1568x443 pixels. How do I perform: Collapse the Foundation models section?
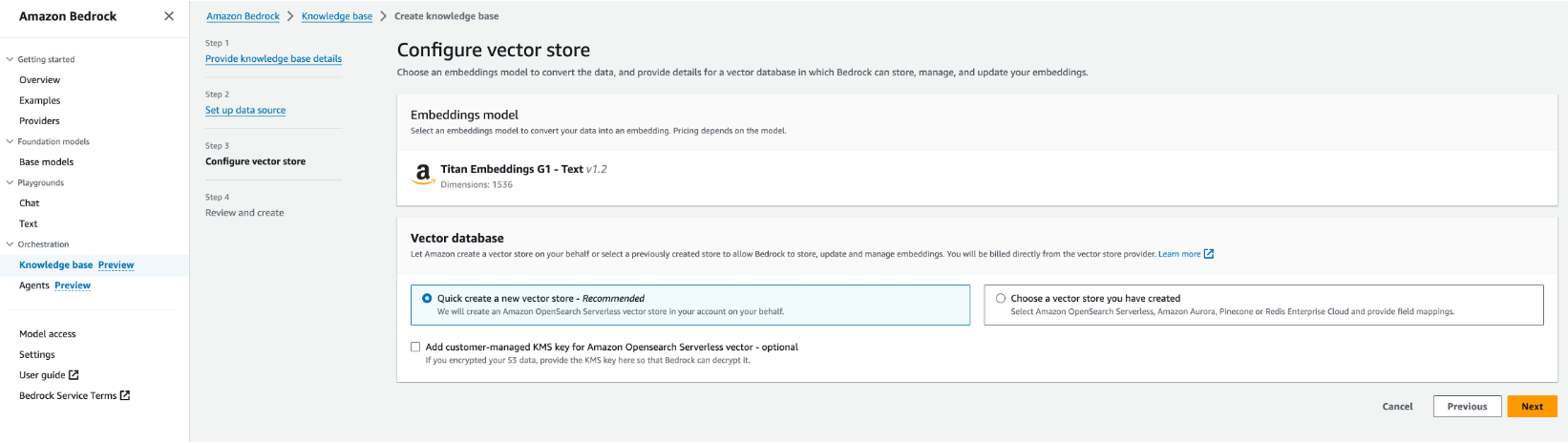pos(11,141)
